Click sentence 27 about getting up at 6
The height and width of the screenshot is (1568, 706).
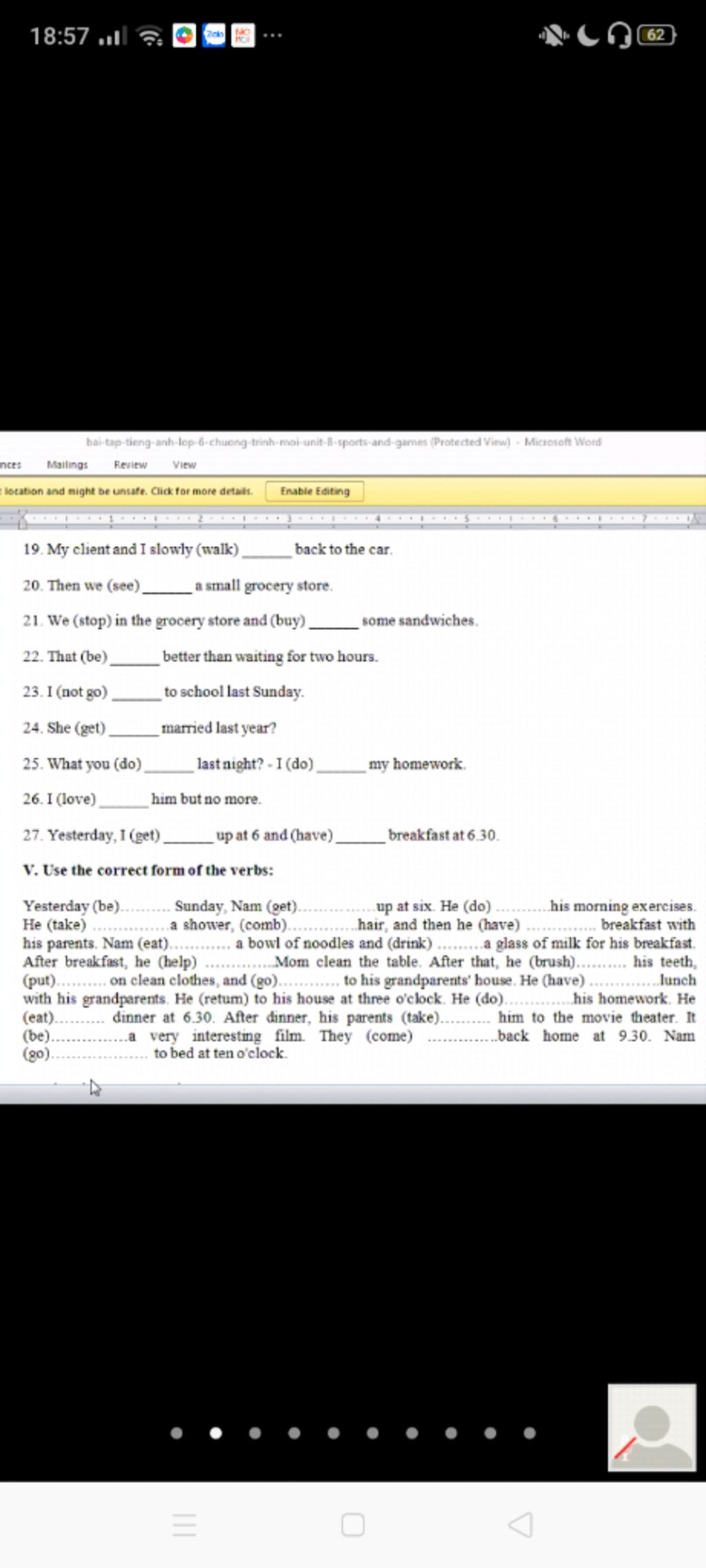[261, 835]
